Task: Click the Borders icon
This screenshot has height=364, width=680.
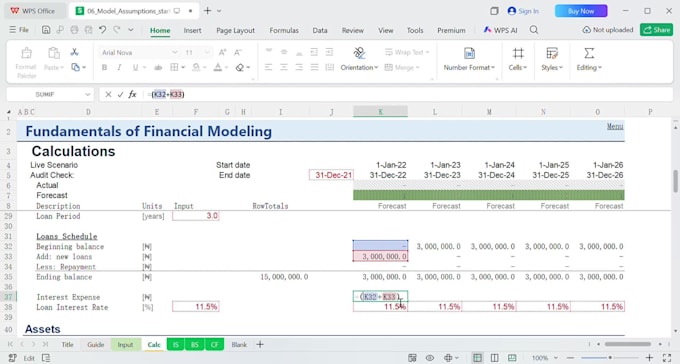Action: pos(174,67)
